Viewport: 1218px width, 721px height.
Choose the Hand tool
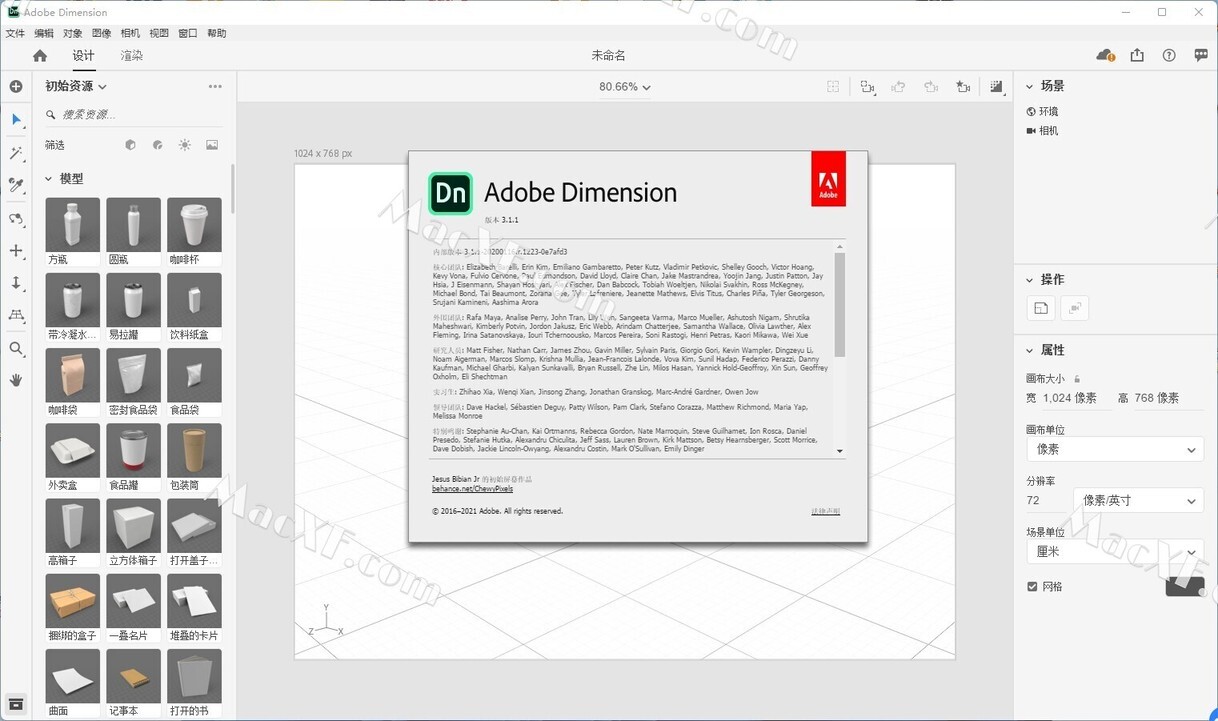tap(16, 380)
